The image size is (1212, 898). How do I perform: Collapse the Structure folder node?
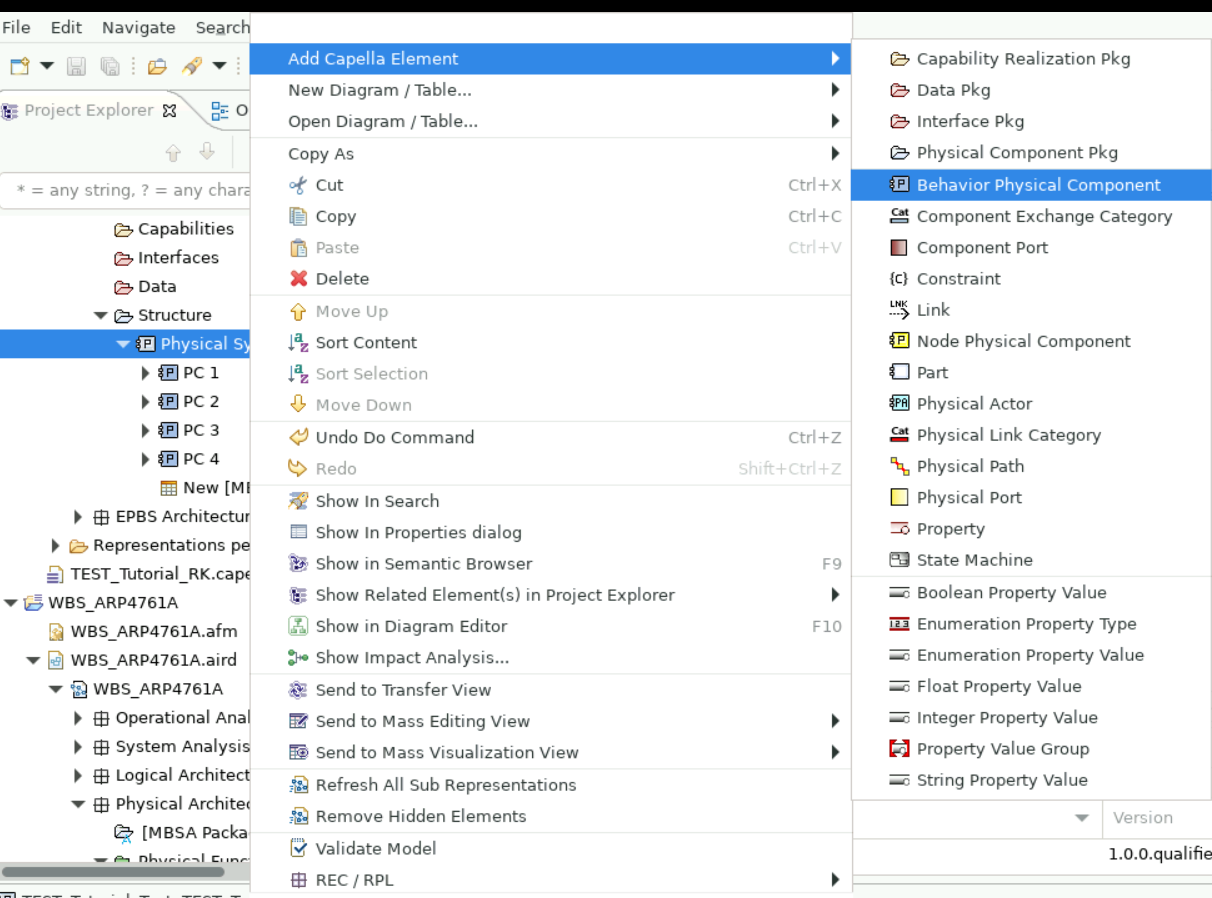pyautogui.click(x=100, y=316)
